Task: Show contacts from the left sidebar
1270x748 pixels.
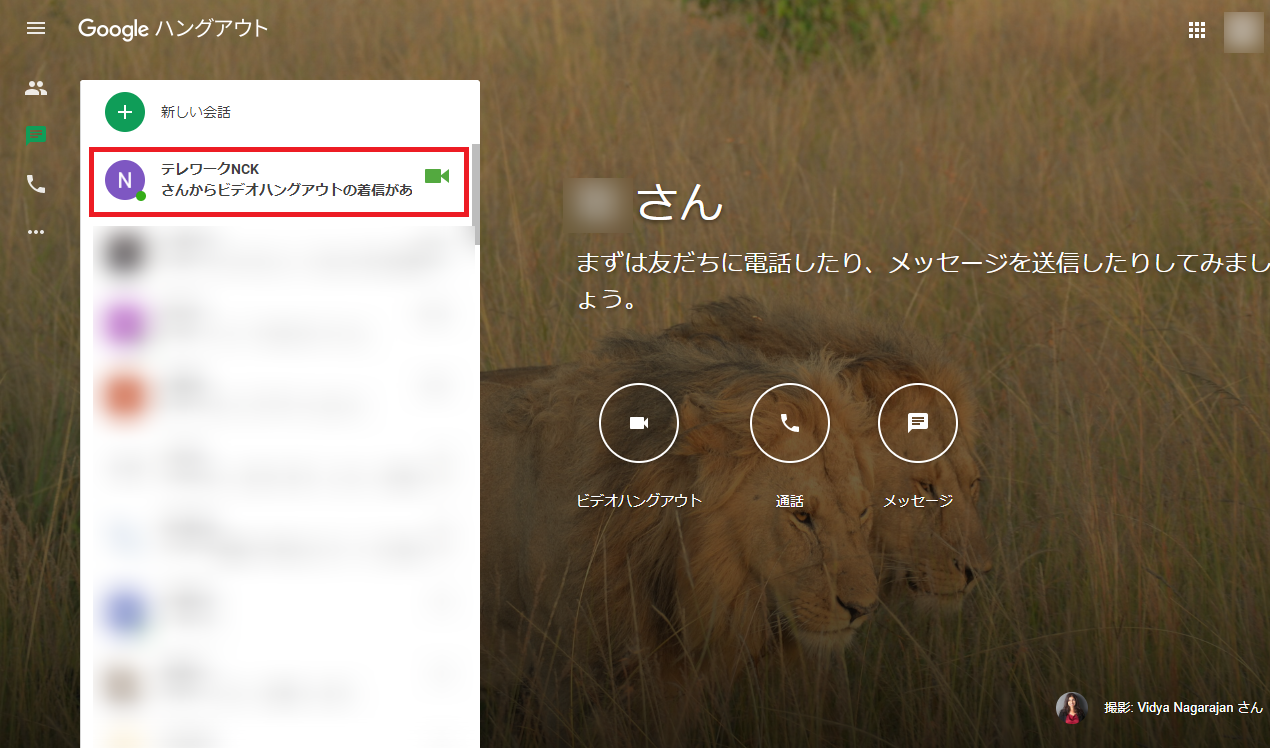Action: coord(36,88)
